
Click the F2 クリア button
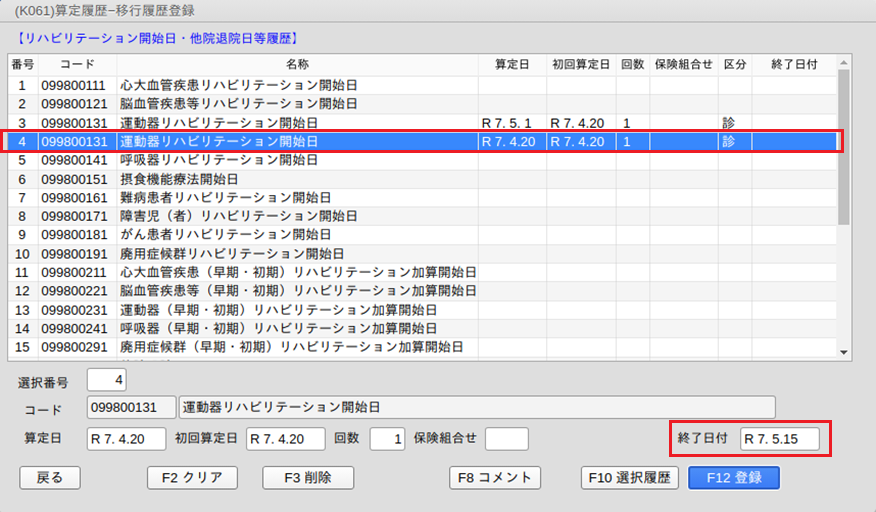point(192,477)
